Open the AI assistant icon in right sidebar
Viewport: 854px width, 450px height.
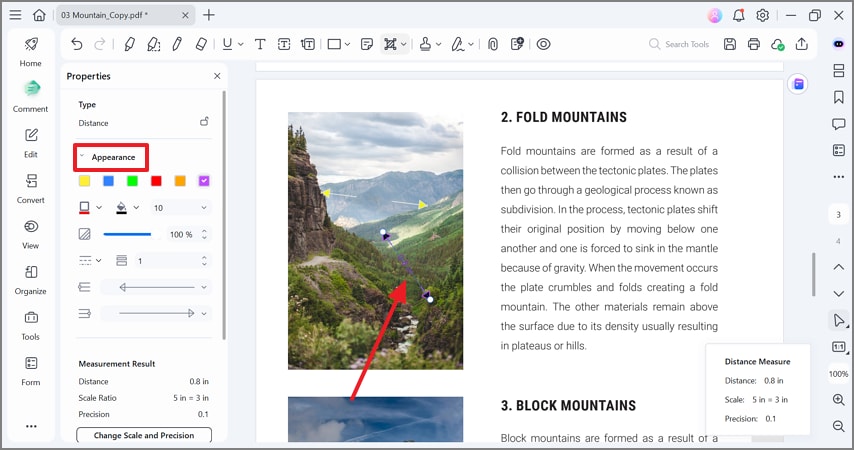[839, 44]
